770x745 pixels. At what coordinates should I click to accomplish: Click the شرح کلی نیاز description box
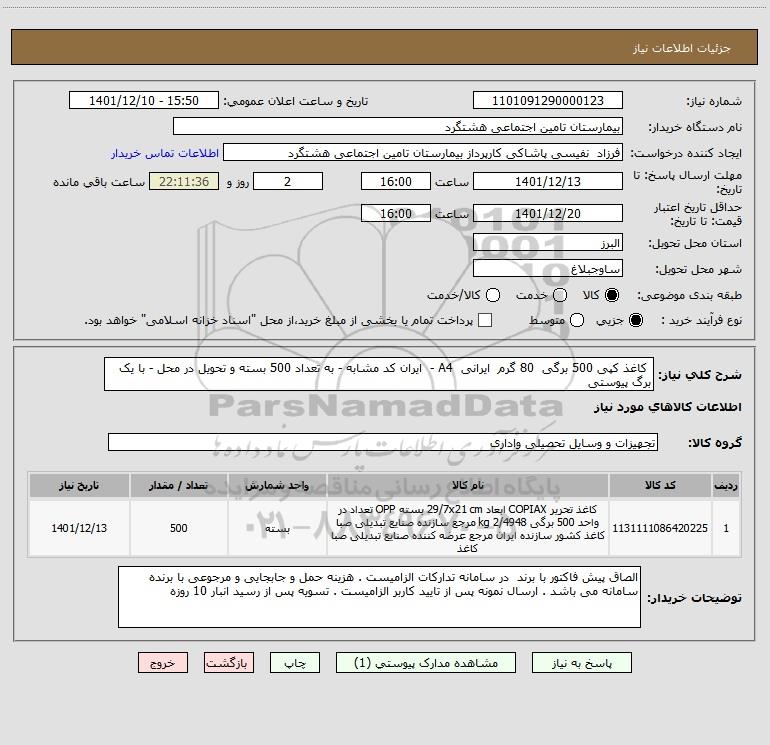pos(379,374)
